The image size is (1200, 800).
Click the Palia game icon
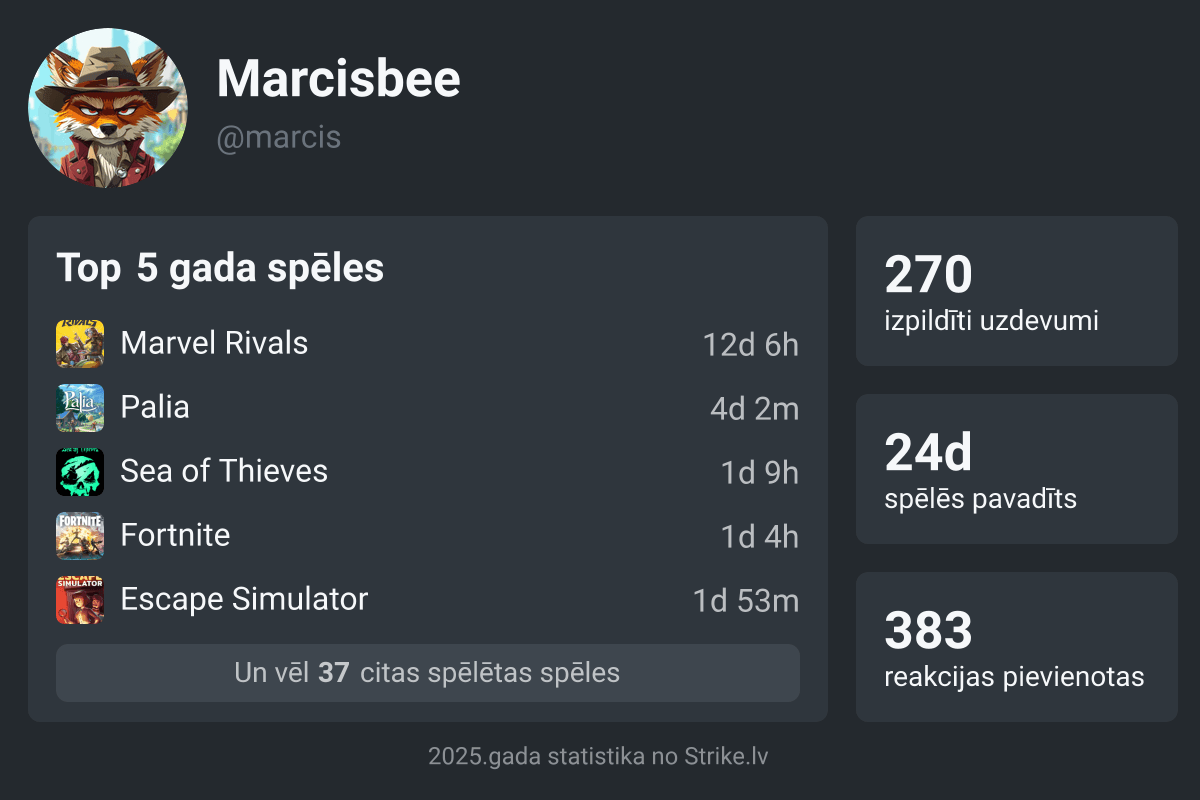tap(80, 408)
